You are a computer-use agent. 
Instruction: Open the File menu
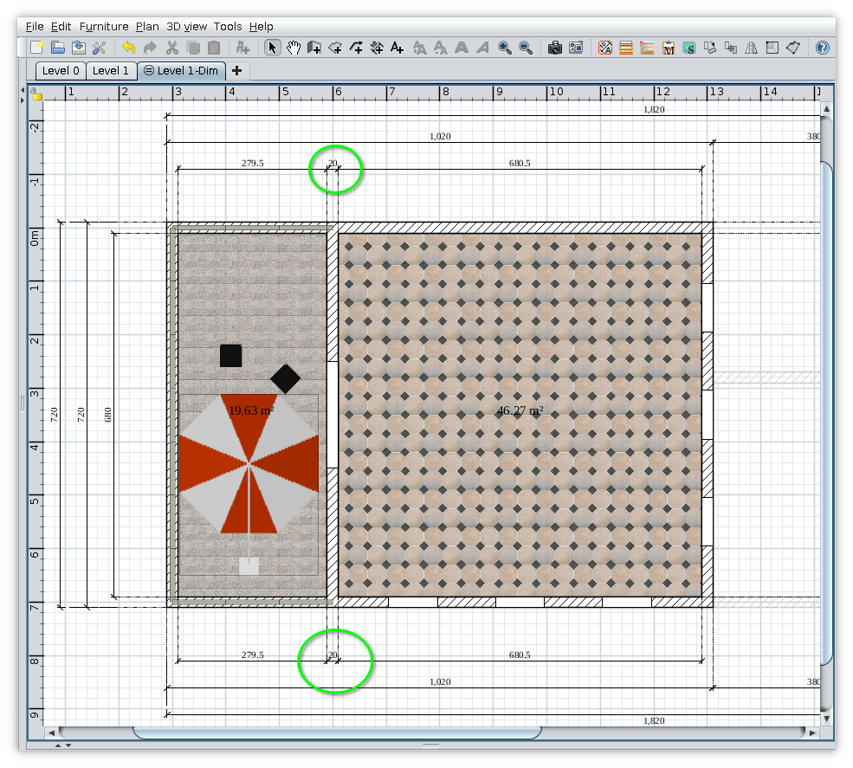[34, 26]
